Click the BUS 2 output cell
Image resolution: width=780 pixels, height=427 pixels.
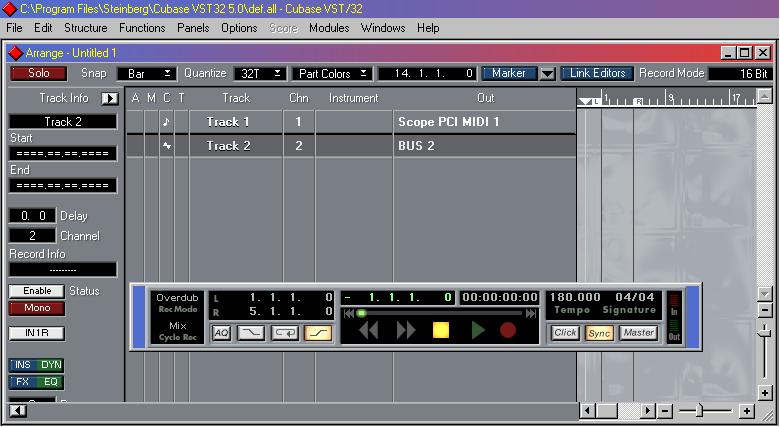pyautogui.click(x=484, y=146)
